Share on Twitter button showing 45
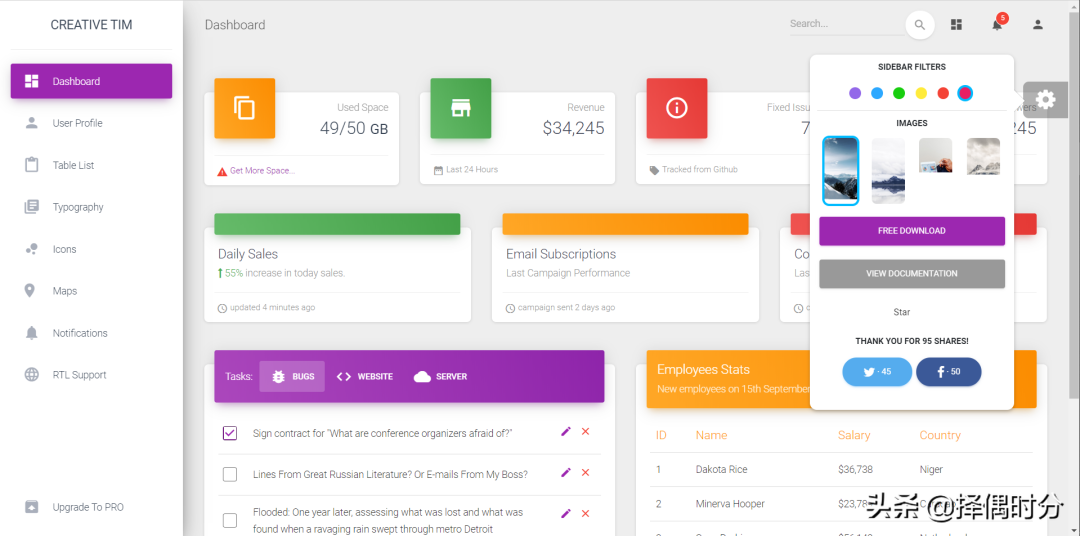This screenshot has width=1080, height=536. tap(877, 372)
